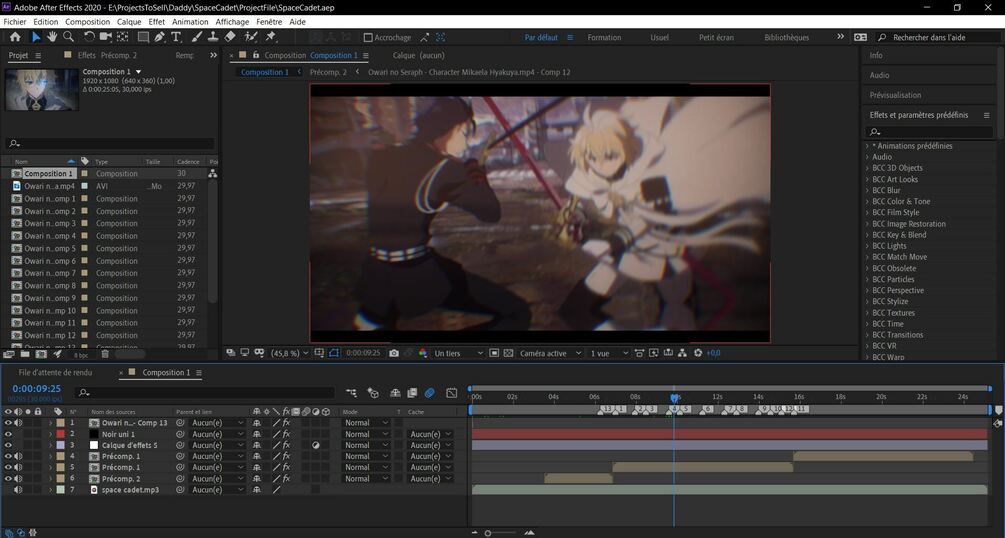Click the timeline zoom slider at bottom
Screen dimensions: 1005x538
pos(488,533)
